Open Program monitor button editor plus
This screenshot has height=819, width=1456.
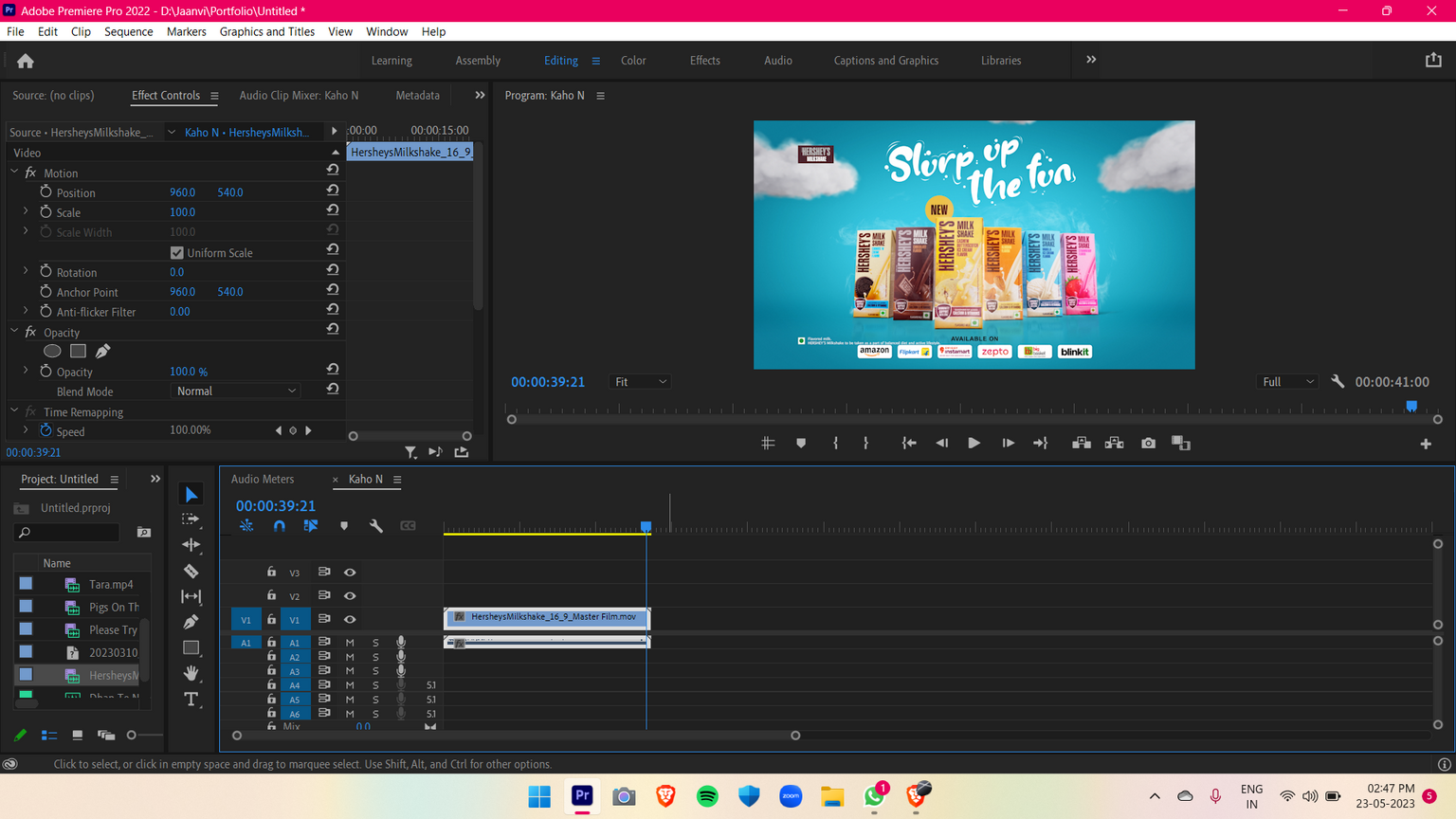[1426, 444]
